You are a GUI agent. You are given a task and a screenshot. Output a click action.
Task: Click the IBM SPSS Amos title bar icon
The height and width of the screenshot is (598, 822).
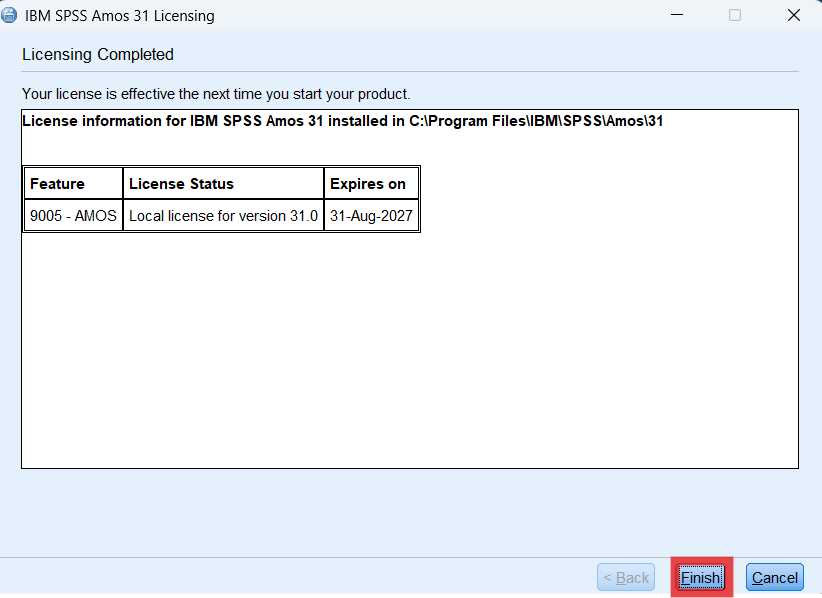(9, 15)
